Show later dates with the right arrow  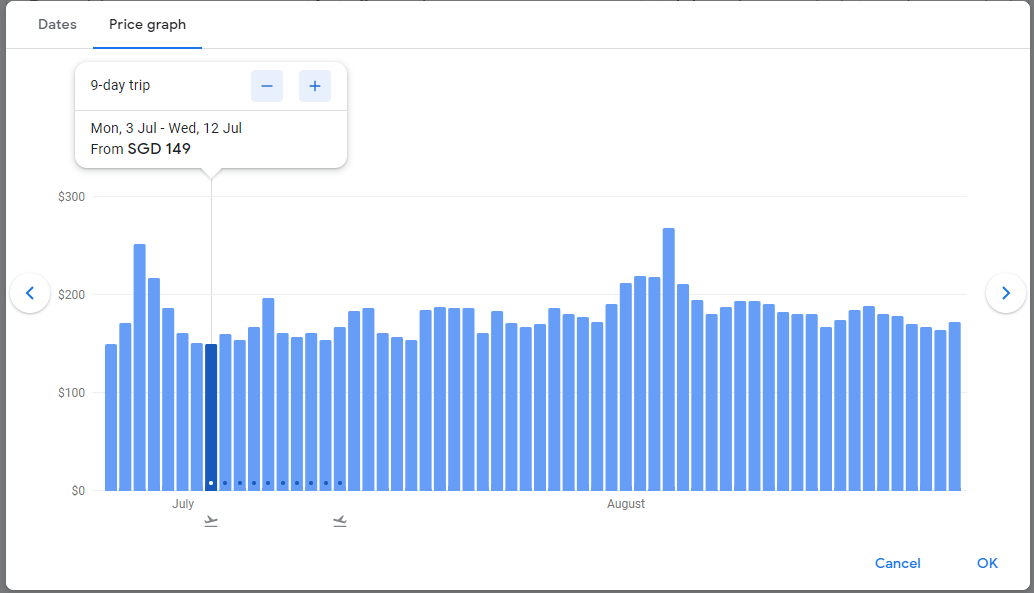point(1006,293)
